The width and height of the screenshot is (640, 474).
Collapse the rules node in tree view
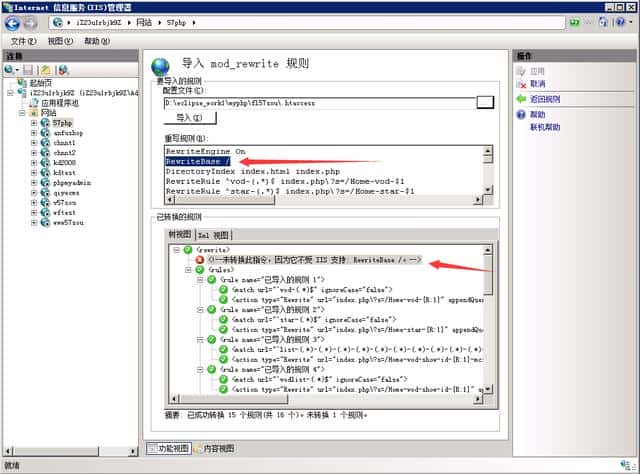(188, 270)
